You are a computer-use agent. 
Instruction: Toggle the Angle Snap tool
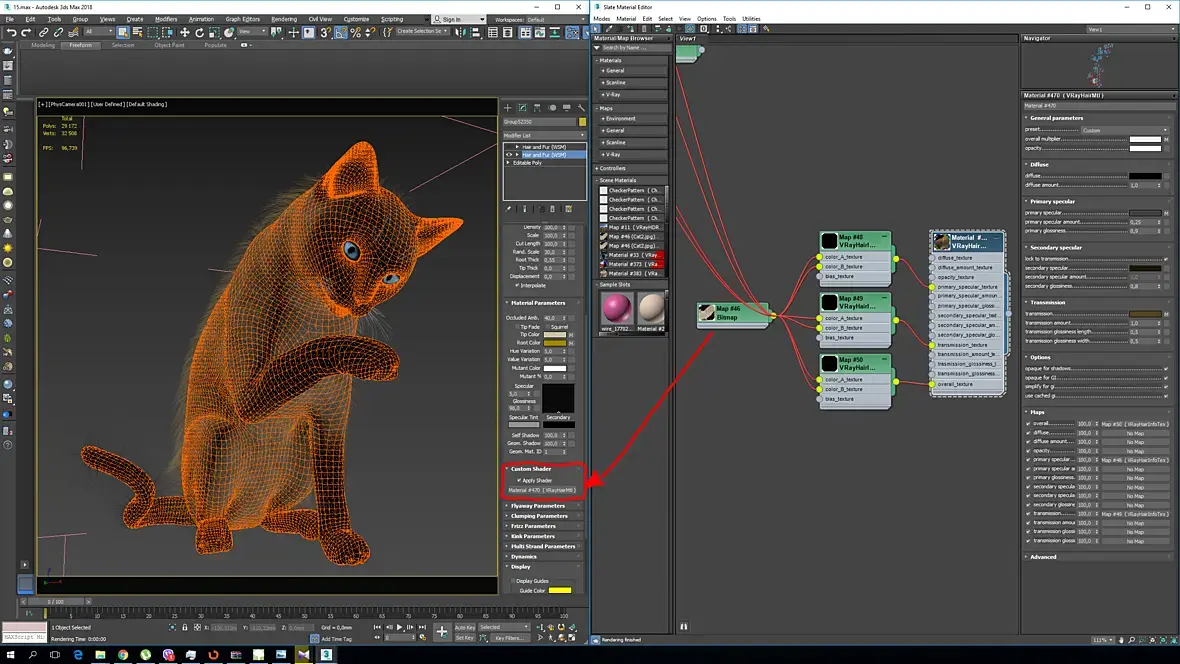pos(341,32)
